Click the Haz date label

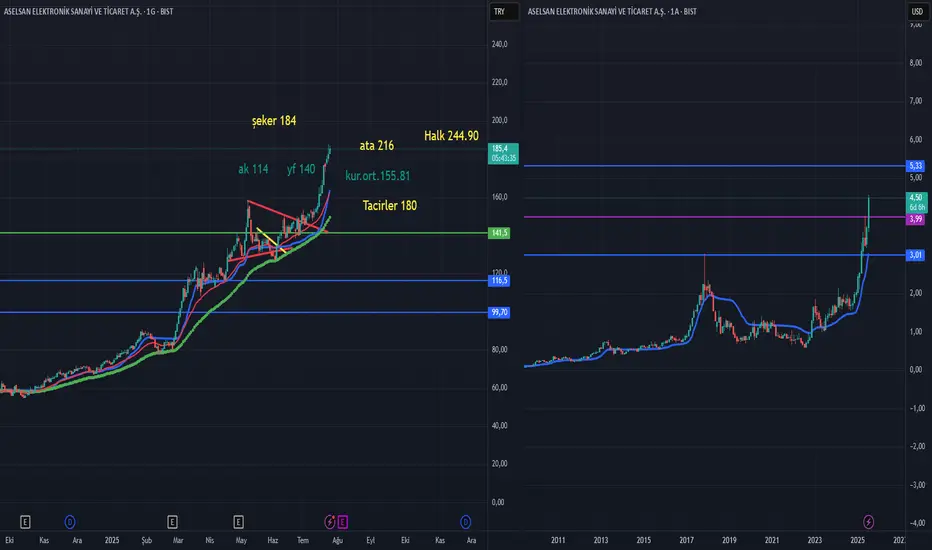coord(272,540)
